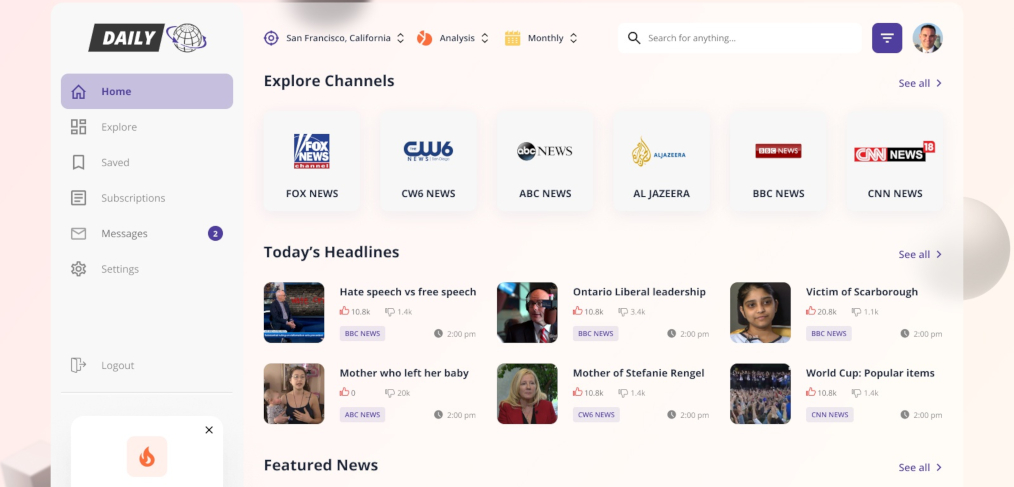Image resolution: width=1014 pixels, height=487 pixels.
Task: Open World Cup: Popular items thumbnail
Action: pyautogui.click(x=760, y=393)
